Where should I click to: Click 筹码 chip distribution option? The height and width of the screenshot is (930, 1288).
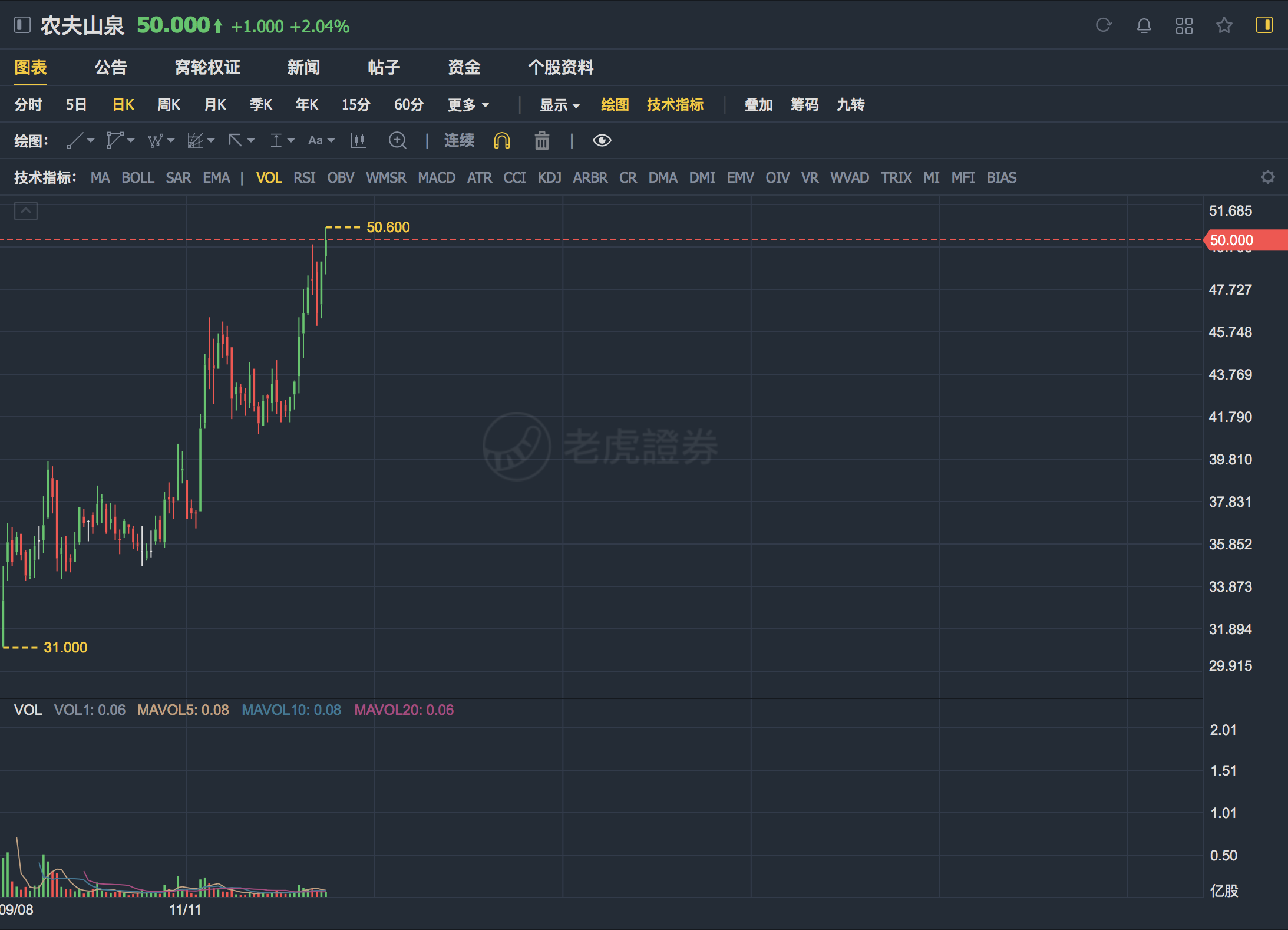point(804,105)
